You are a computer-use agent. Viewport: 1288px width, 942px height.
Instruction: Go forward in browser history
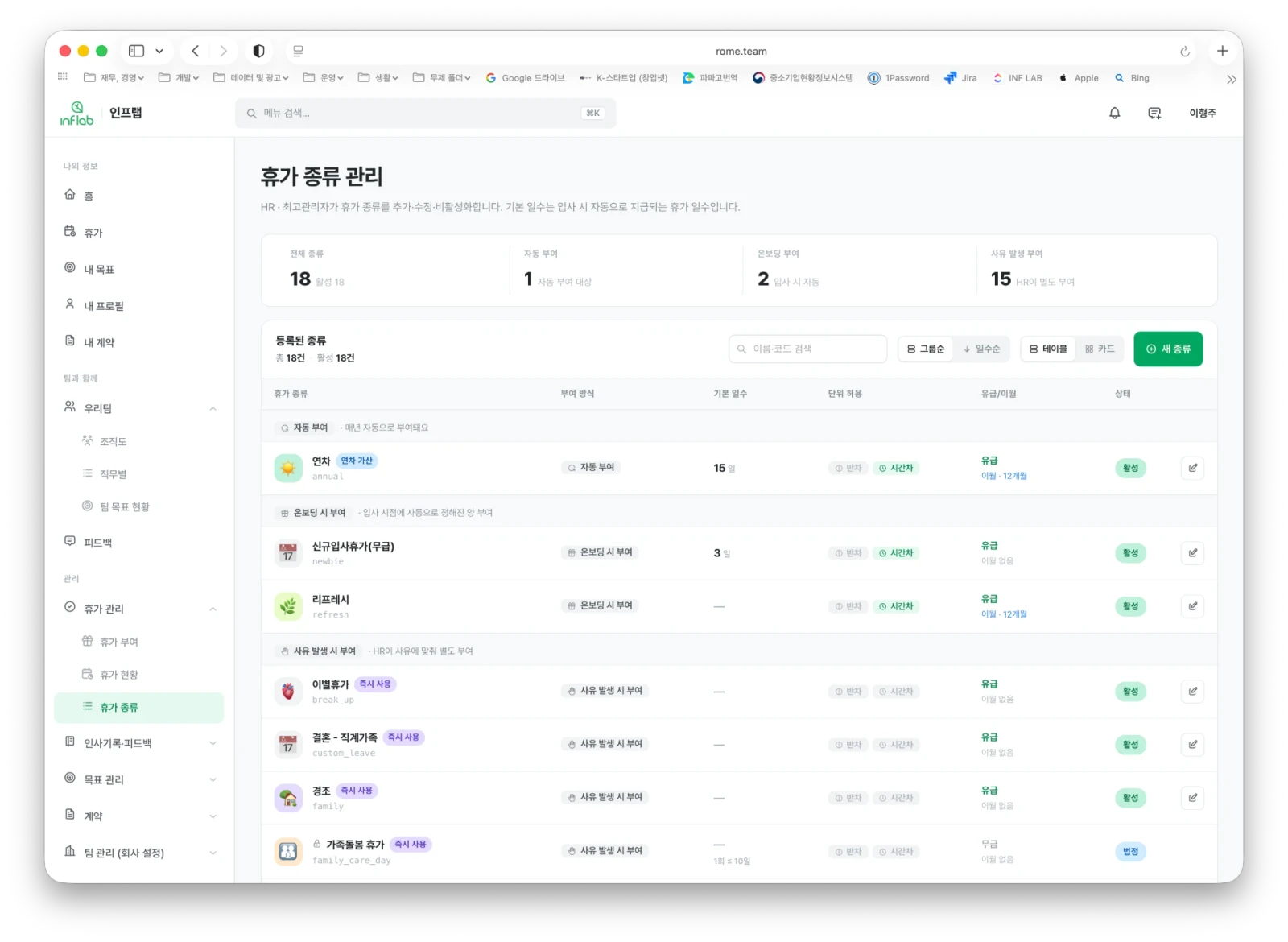(x=223, y=51)
